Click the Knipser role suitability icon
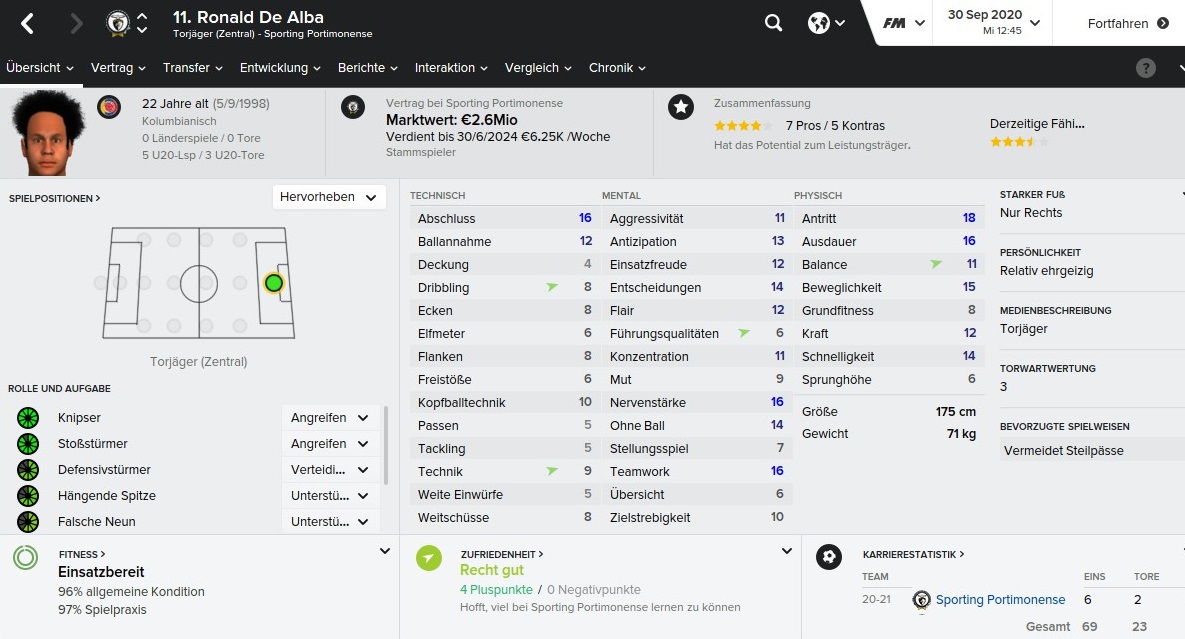The height and width of the screenshot is (639, 1185). (x=27, y=418)
